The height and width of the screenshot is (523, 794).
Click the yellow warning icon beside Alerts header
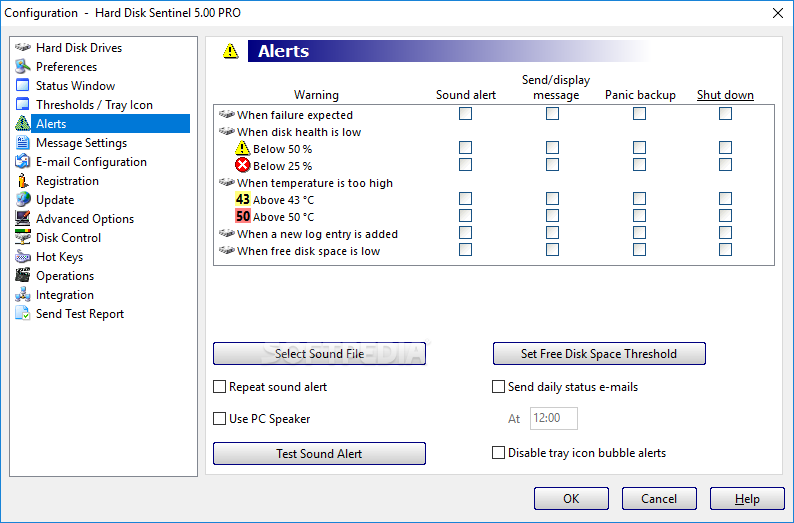tap(230, 51)
